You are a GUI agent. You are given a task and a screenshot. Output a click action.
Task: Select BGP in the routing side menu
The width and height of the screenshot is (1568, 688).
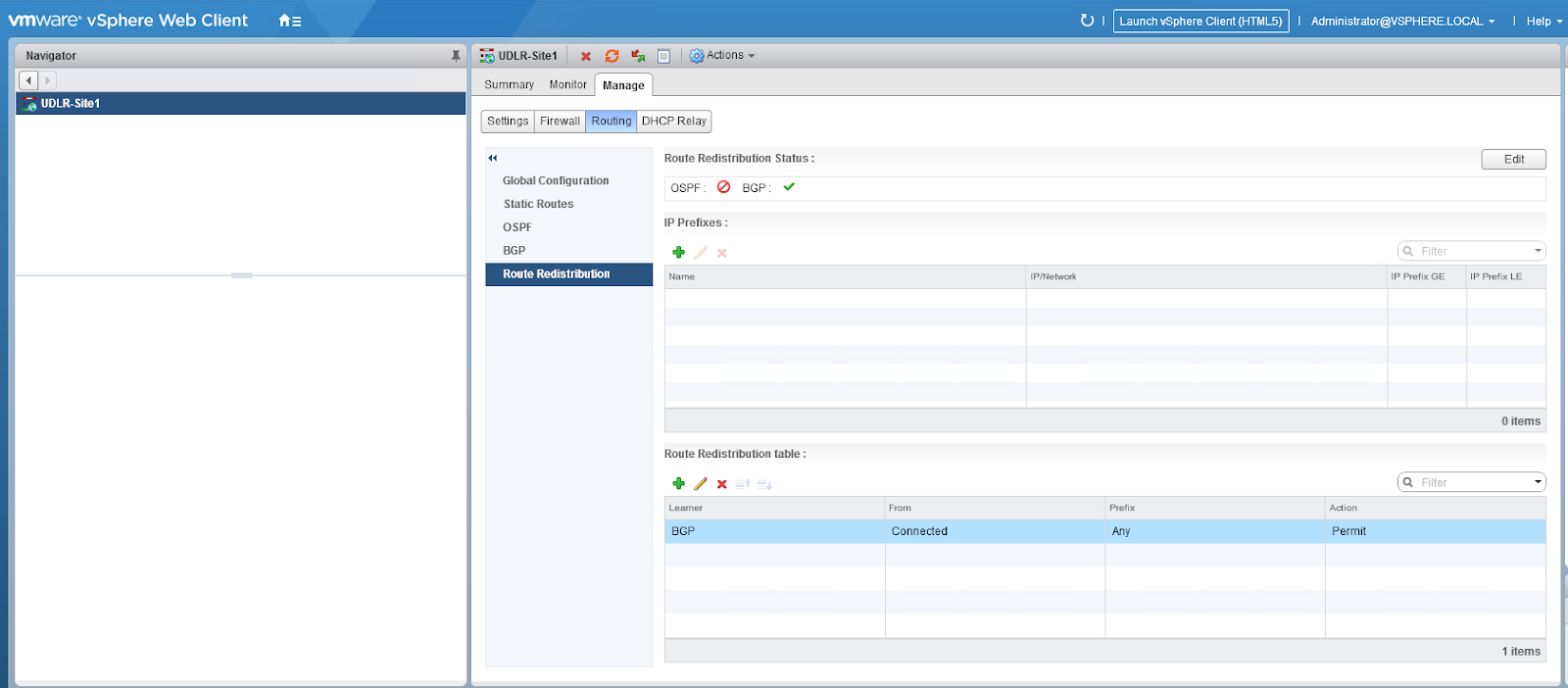pyautogui.click(x=514, y=251)
